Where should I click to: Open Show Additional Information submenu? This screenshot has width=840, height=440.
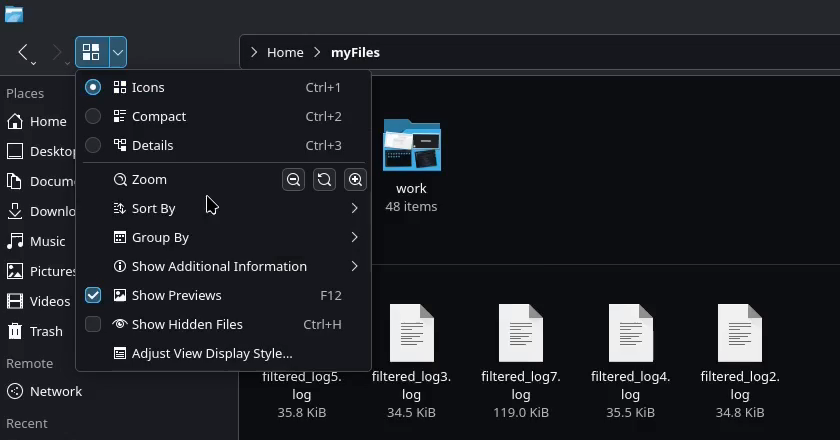(223, 266)
